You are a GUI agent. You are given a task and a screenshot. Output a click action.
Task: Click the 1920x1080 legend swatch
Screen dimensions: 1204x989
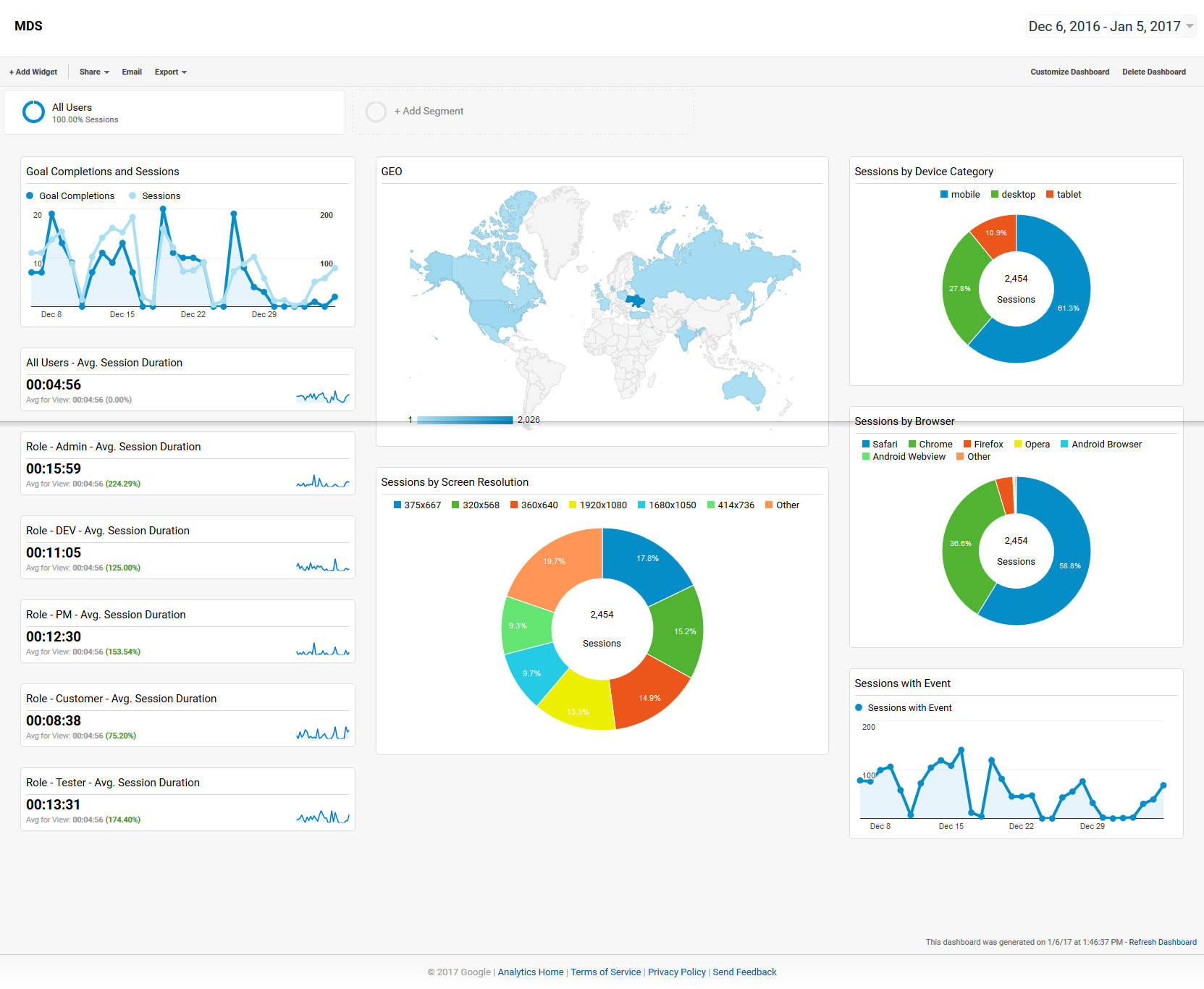point(573,505)
